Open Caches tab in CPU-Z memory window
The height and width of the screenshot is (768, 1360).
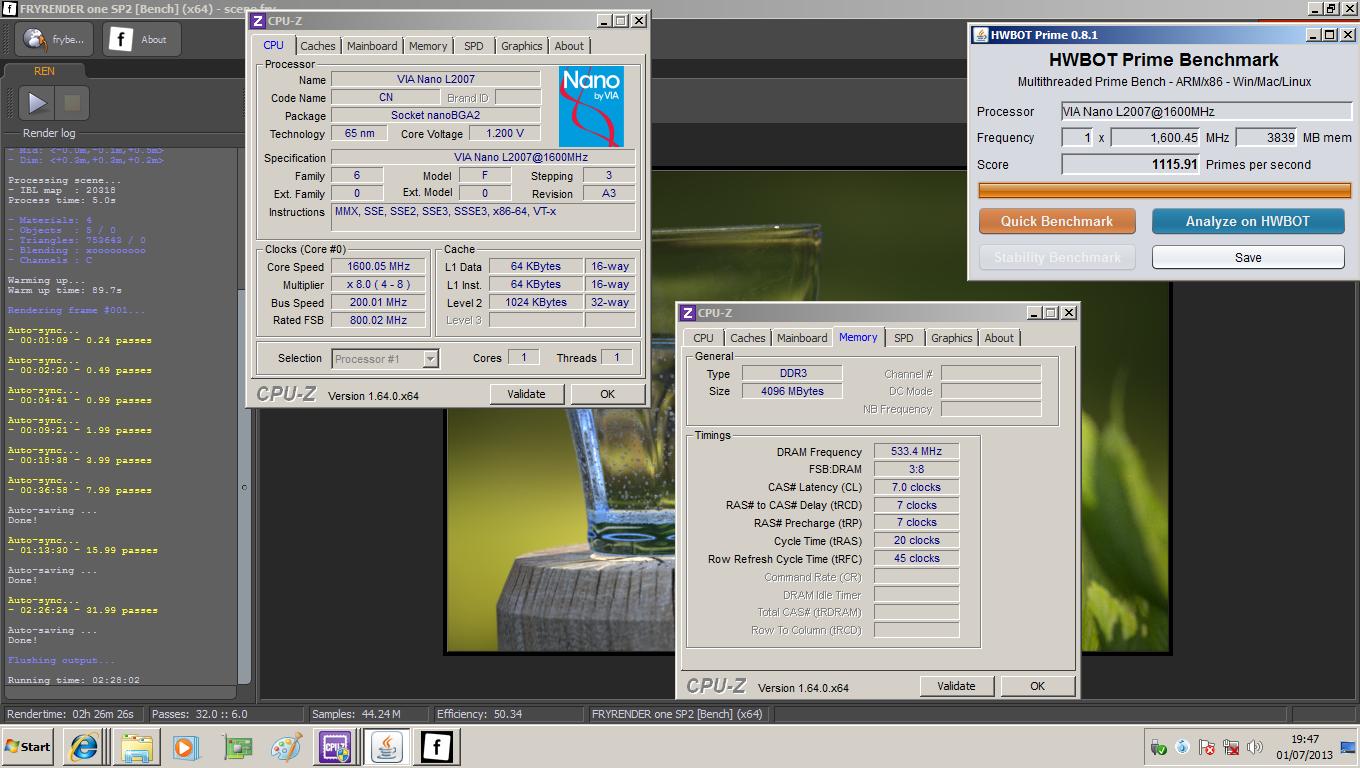click(x=748, y=338)
